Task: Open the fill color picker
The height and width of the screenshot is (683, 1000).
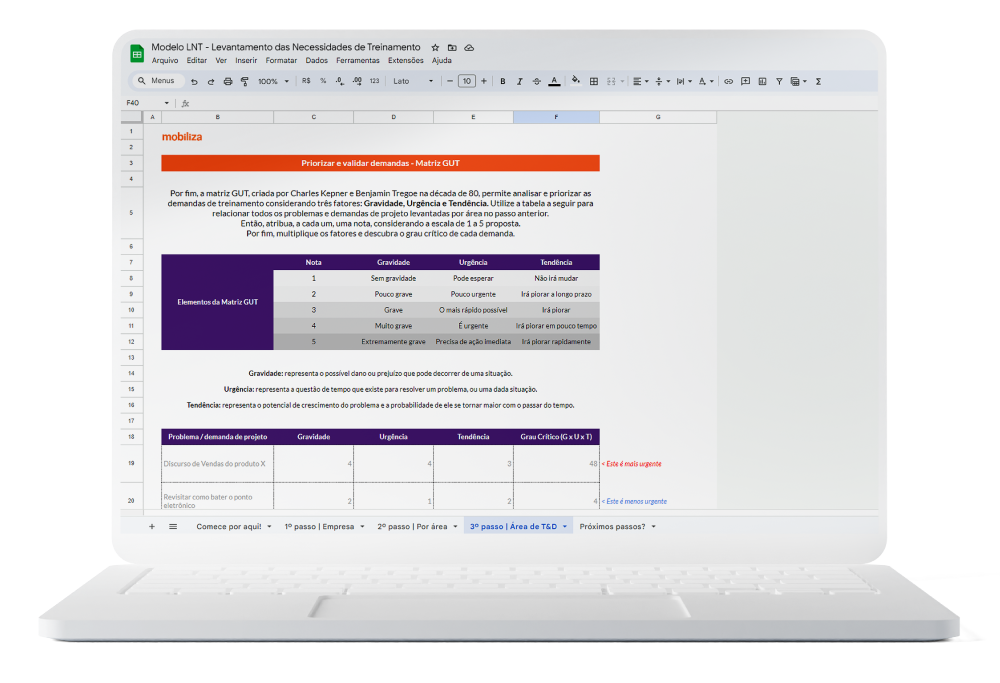Action: tap(576, 81)
